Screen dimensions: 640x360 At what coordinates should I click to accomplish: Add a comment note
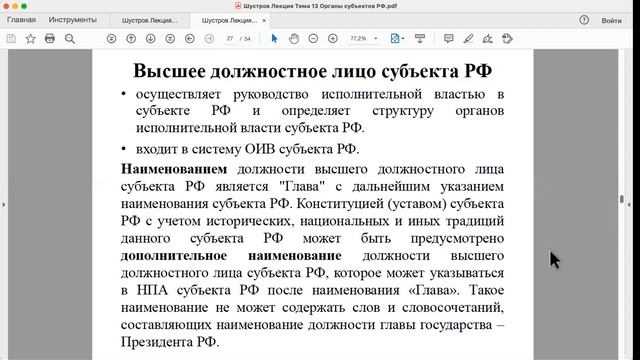coord(449,39)
